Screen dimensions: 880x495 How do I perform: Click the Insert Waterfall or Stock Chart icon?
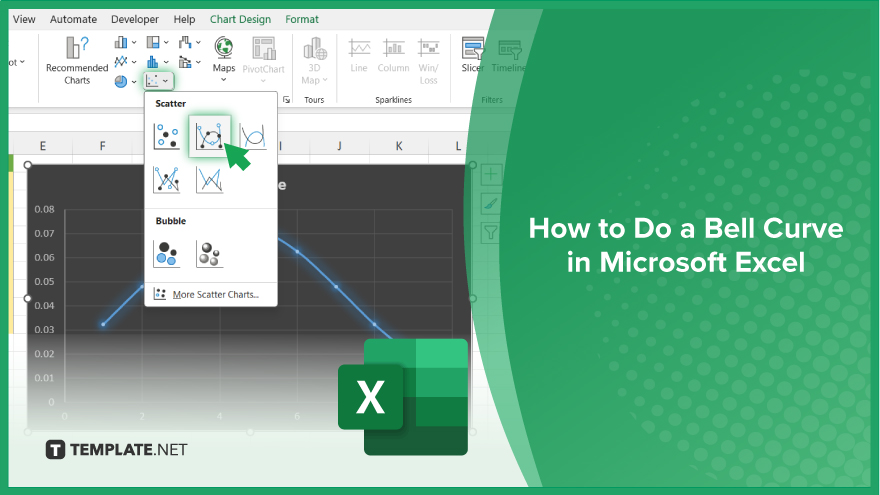click(185, 42)
